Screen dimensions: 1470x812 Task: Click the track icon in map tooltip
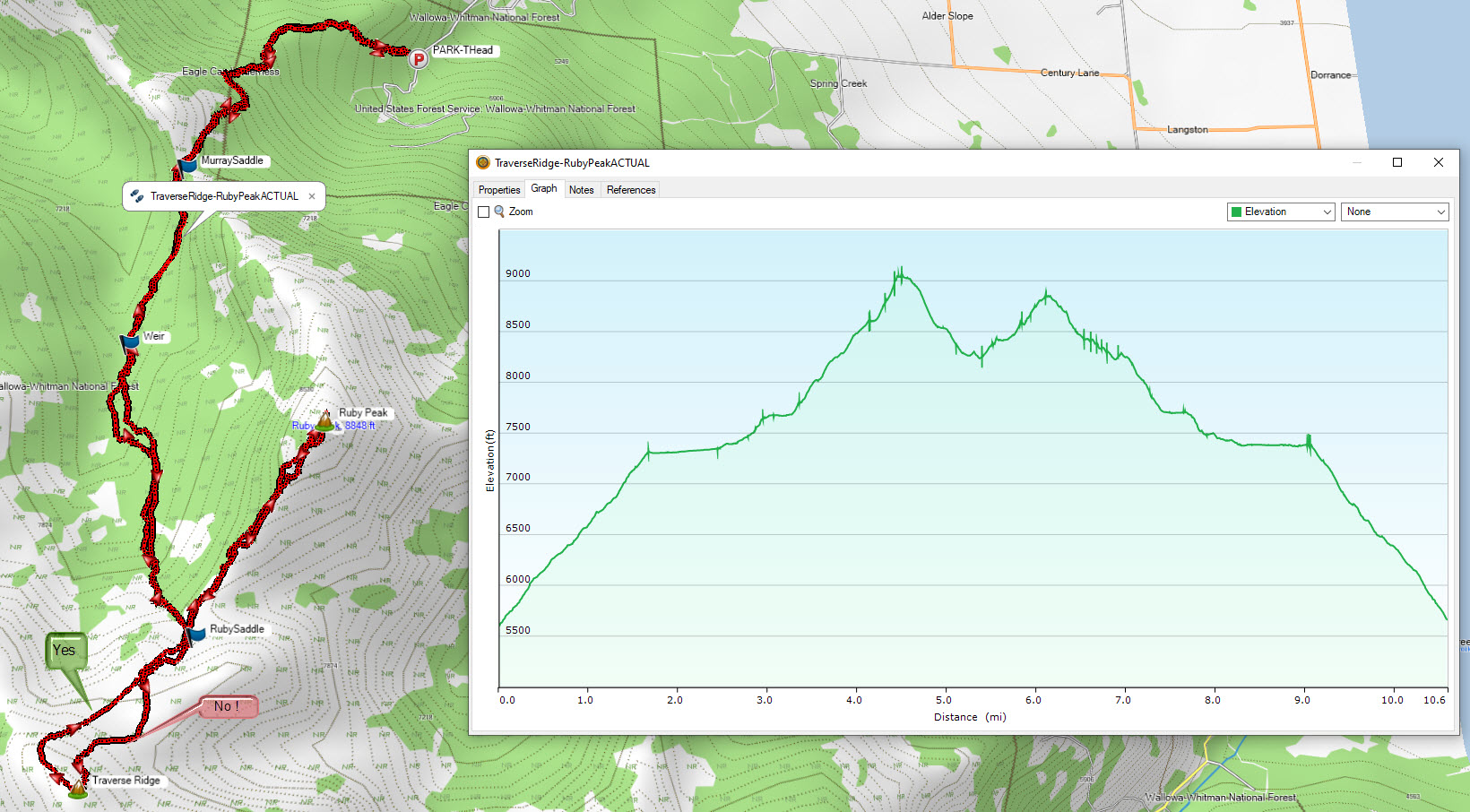(x=137, y=195)
